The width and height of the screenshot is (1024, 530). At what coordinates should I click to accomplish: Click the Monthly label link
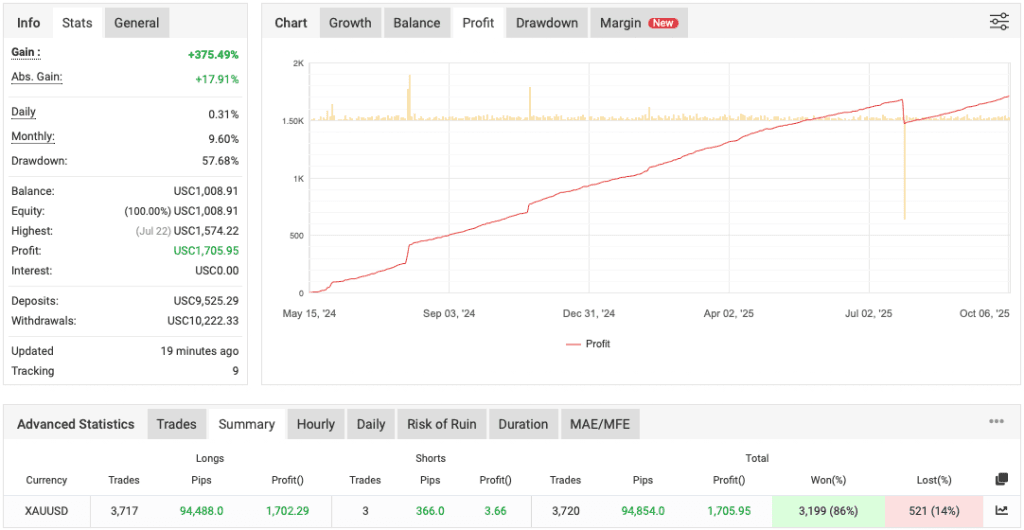33,137
